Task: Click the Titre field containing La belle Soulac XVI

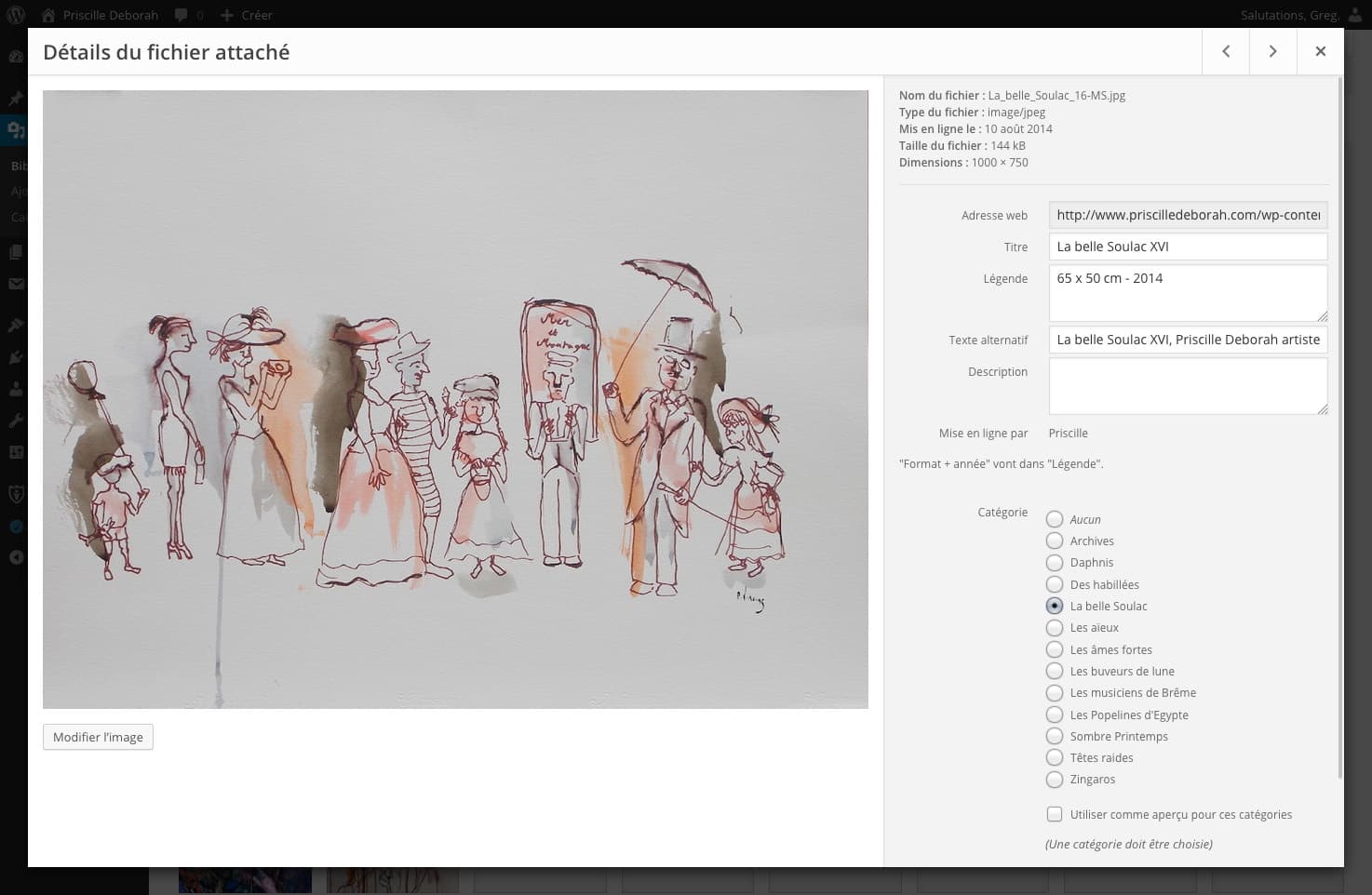Action: 1188,247
